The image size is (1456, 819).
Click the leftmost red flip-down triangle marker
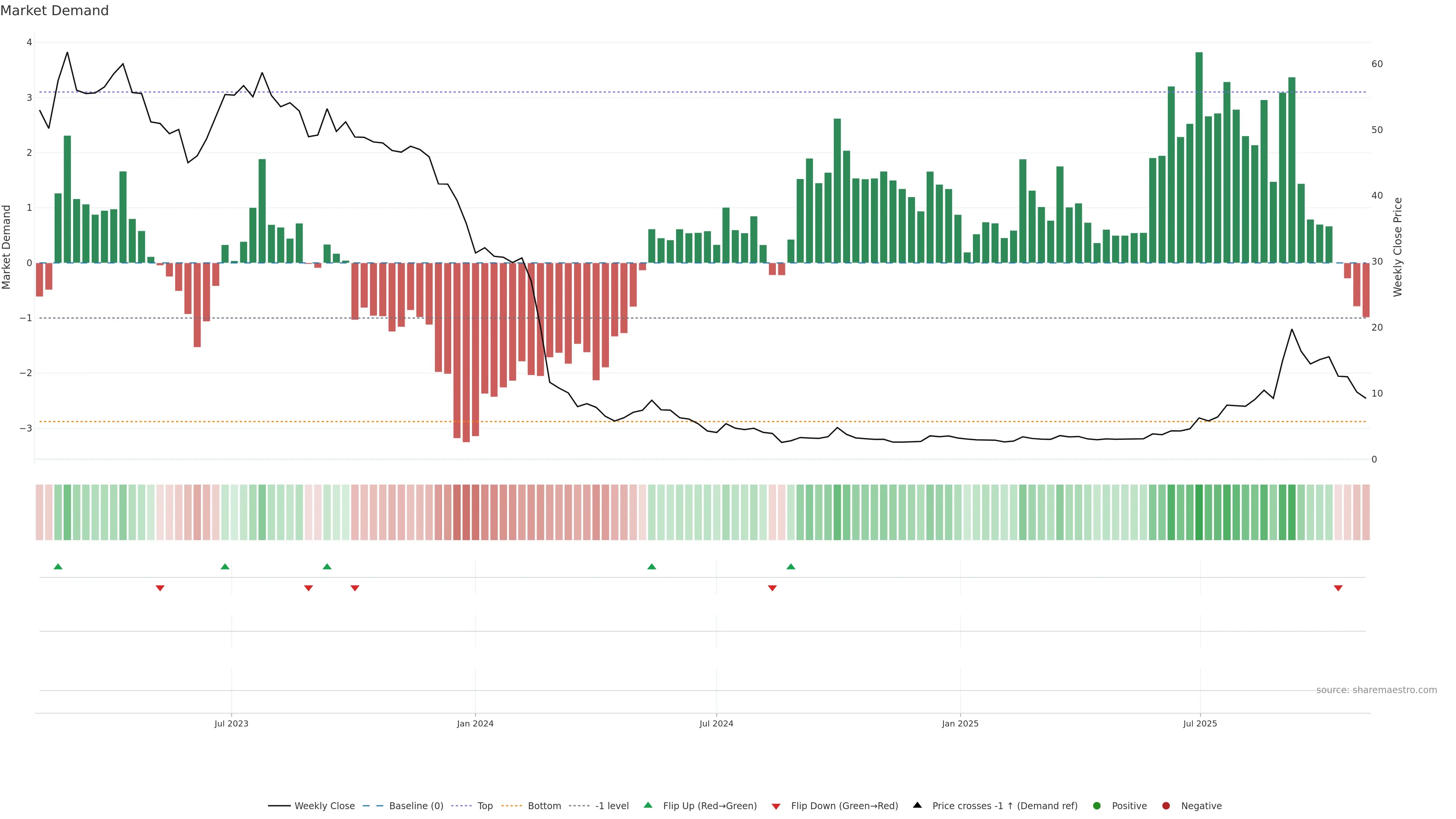160,588
